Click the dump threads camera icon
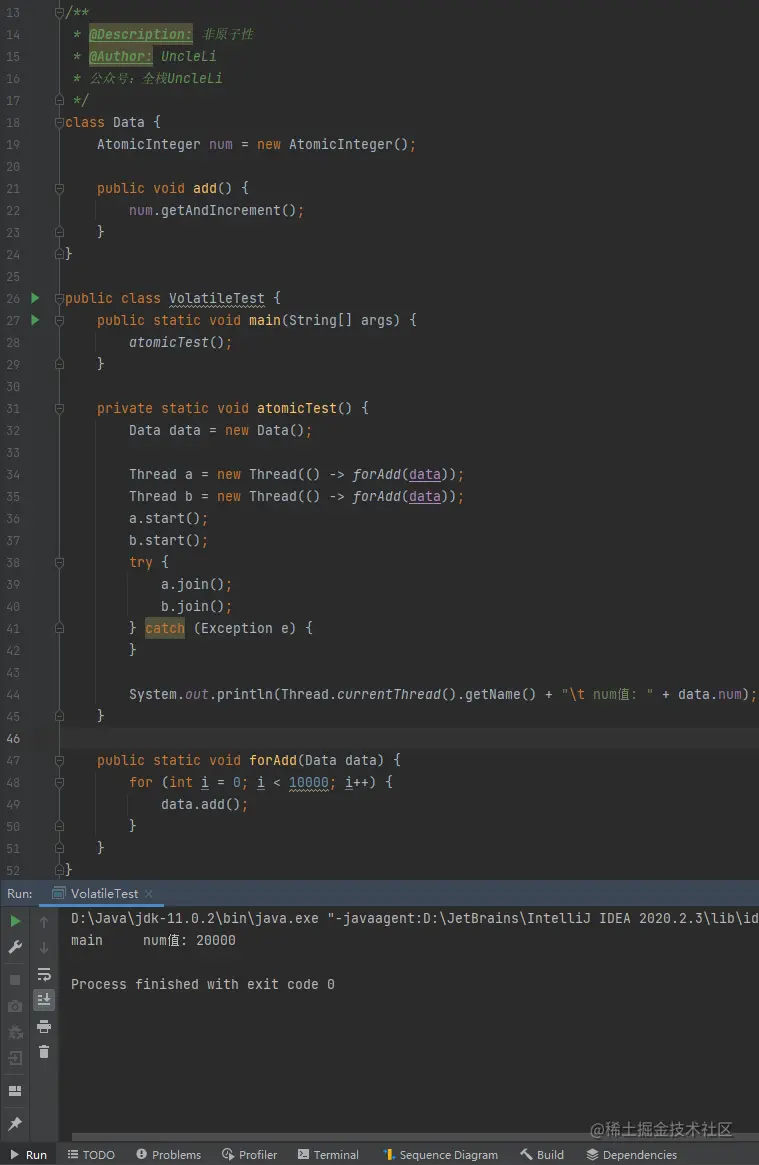 click(x=15, y=1006)
